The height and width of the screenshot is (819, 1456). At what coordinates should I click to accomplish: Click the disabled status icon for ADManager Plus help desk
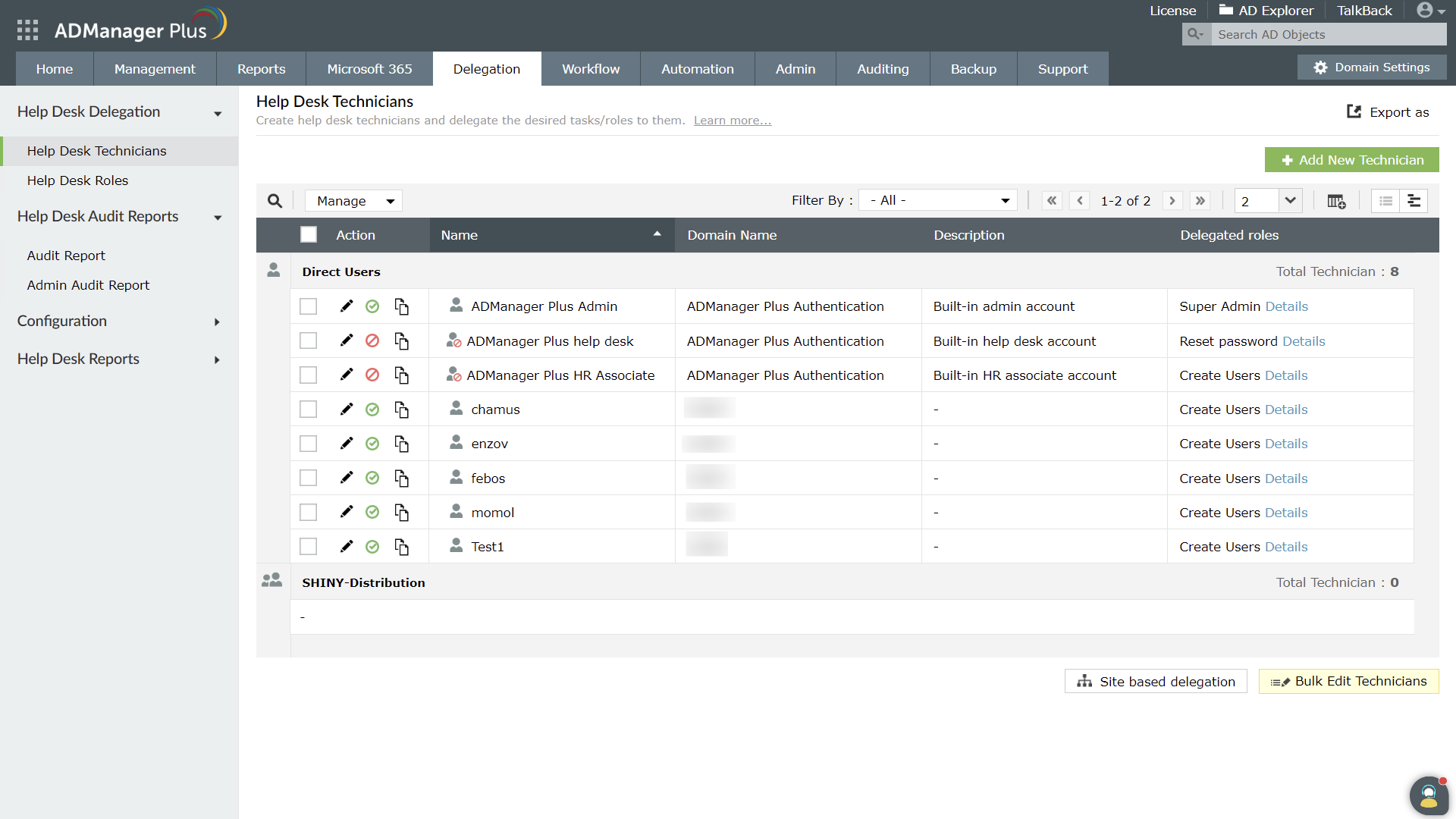(x=372, y=341)
